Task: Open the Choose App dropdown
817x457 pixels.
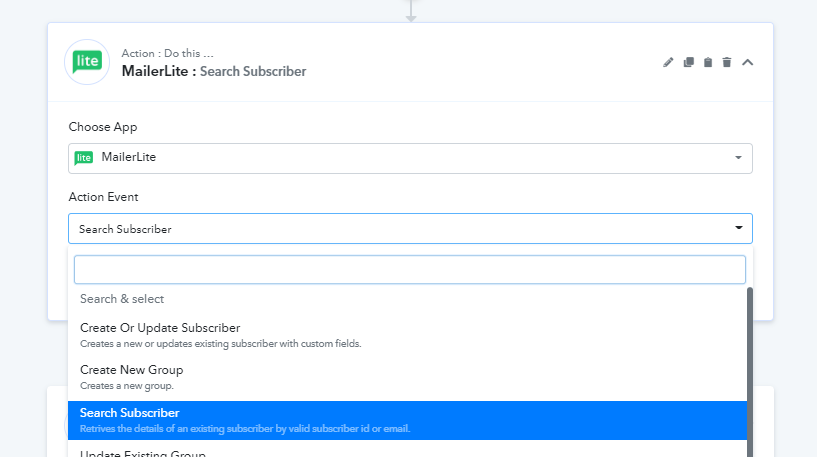Action: click(410, 158)
